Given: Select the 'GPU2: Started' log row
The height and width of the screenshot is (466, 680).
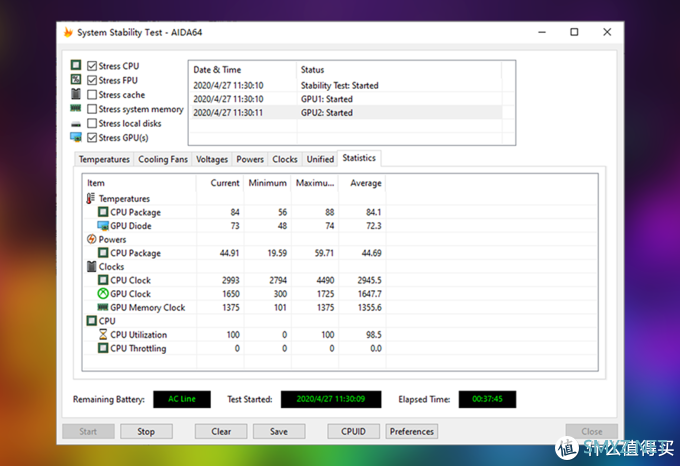Looking at the screenshot, I should click(x=346, y=113).
